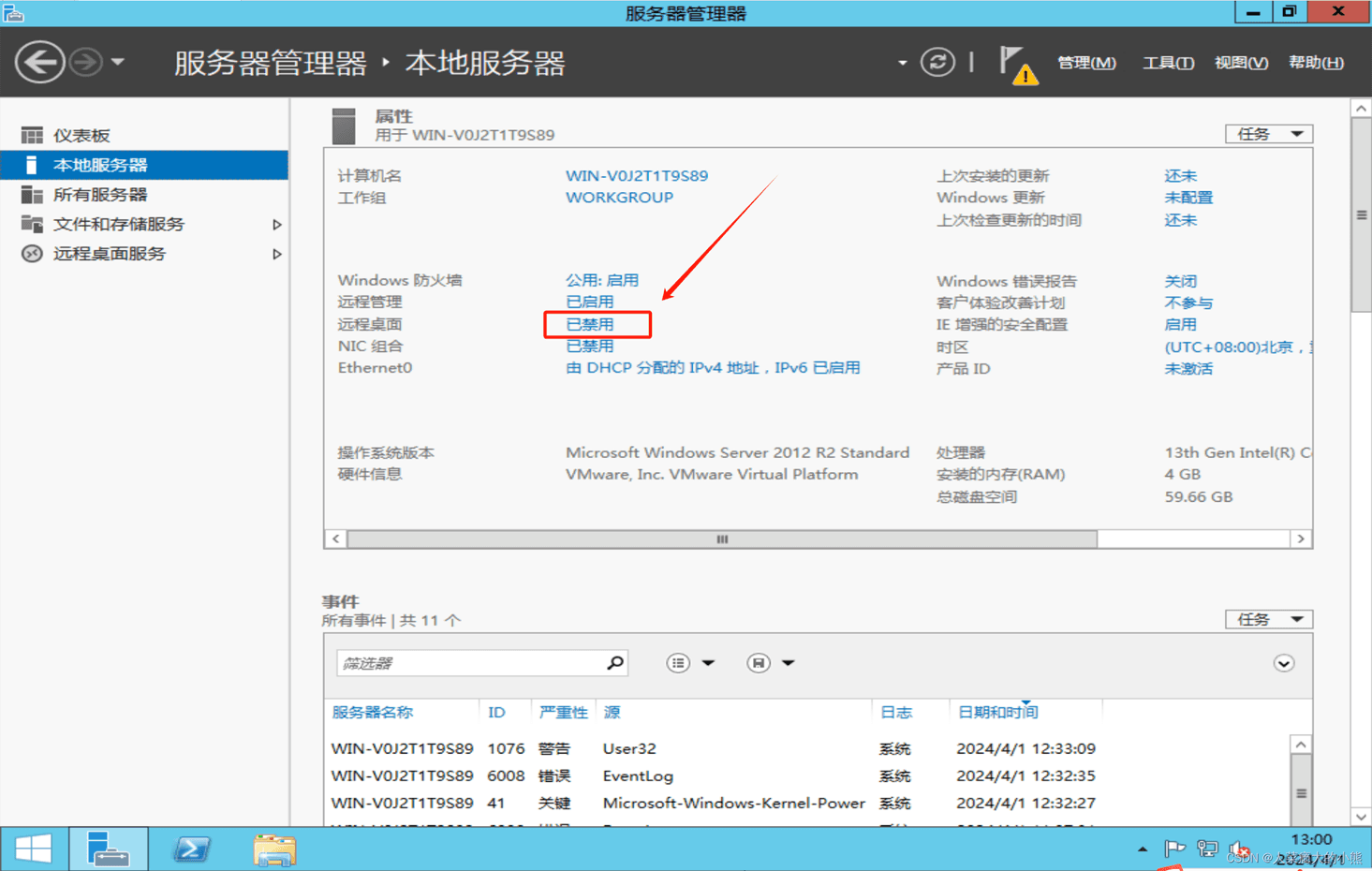Screen dimensions: 1372x871
Task: Click the properties horizontal scrollbar thumb
Action: [x=721, y=539]
